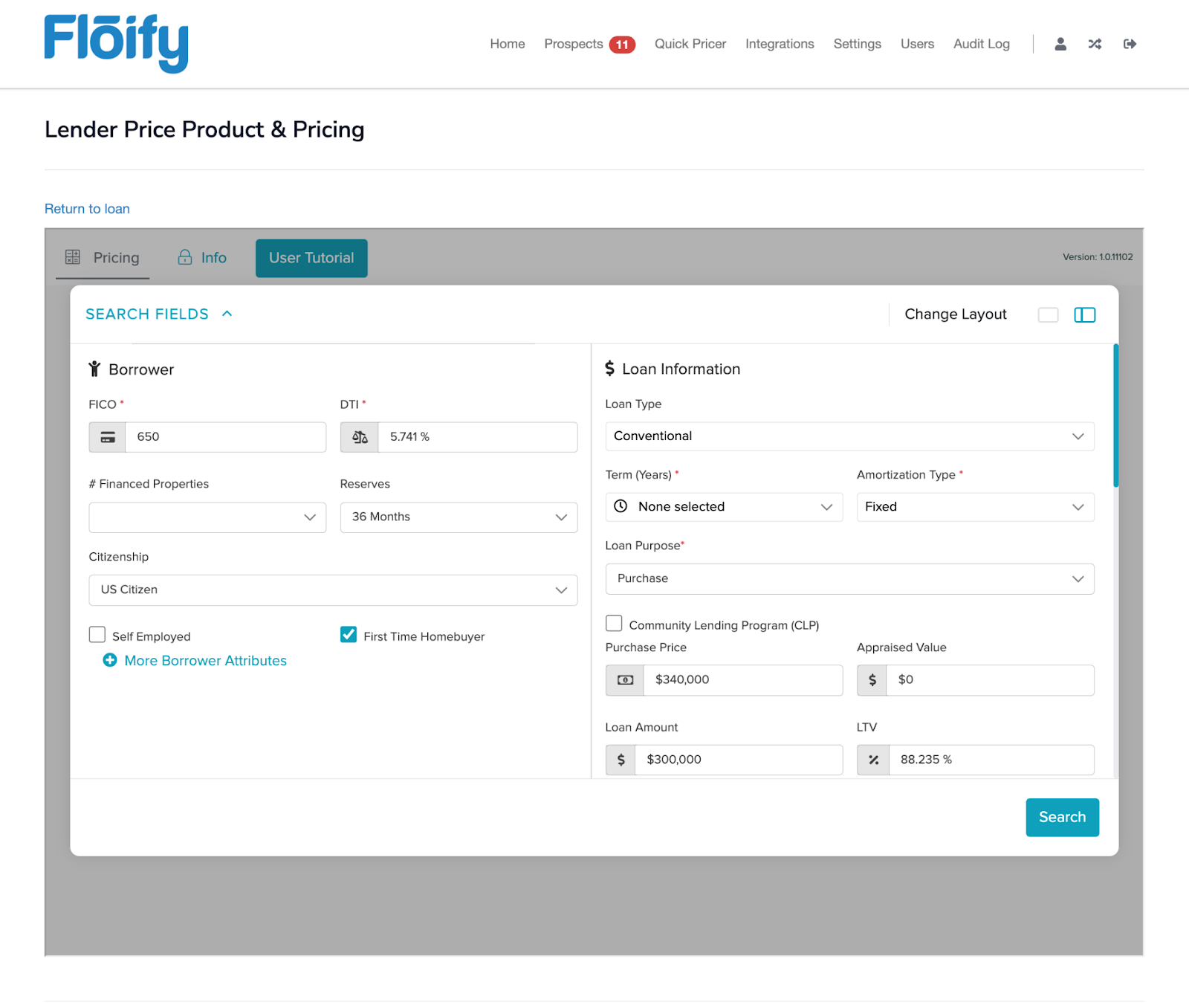Uncheck First Time Homebuyer checkbox
Screen dimensions: 1189x1008
click(349, 635)
